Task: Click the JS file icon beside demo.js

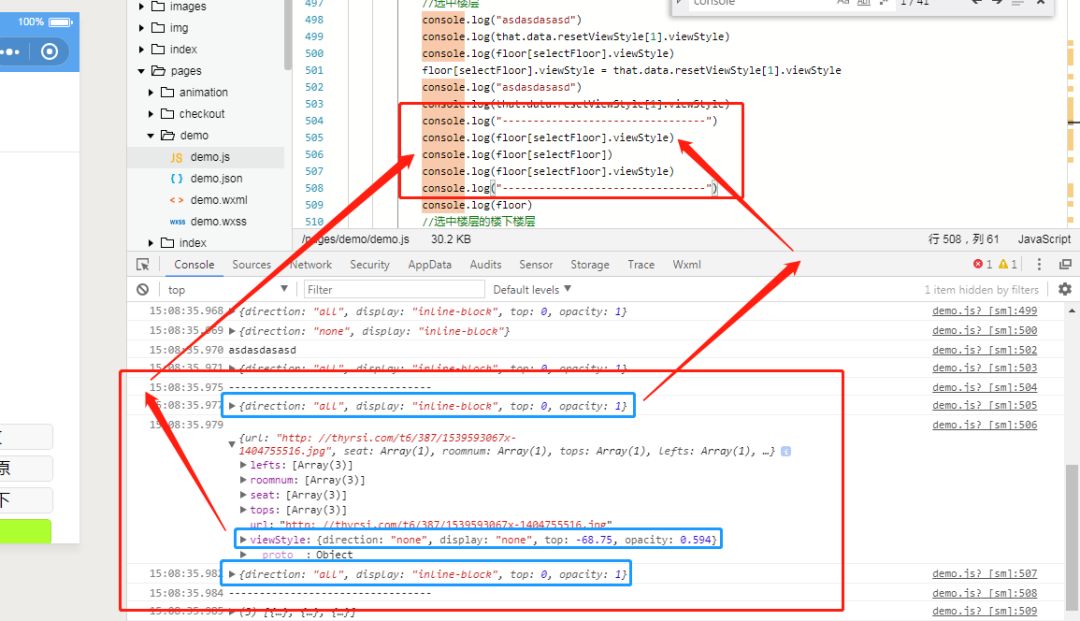Action: (x=176, y=158)
